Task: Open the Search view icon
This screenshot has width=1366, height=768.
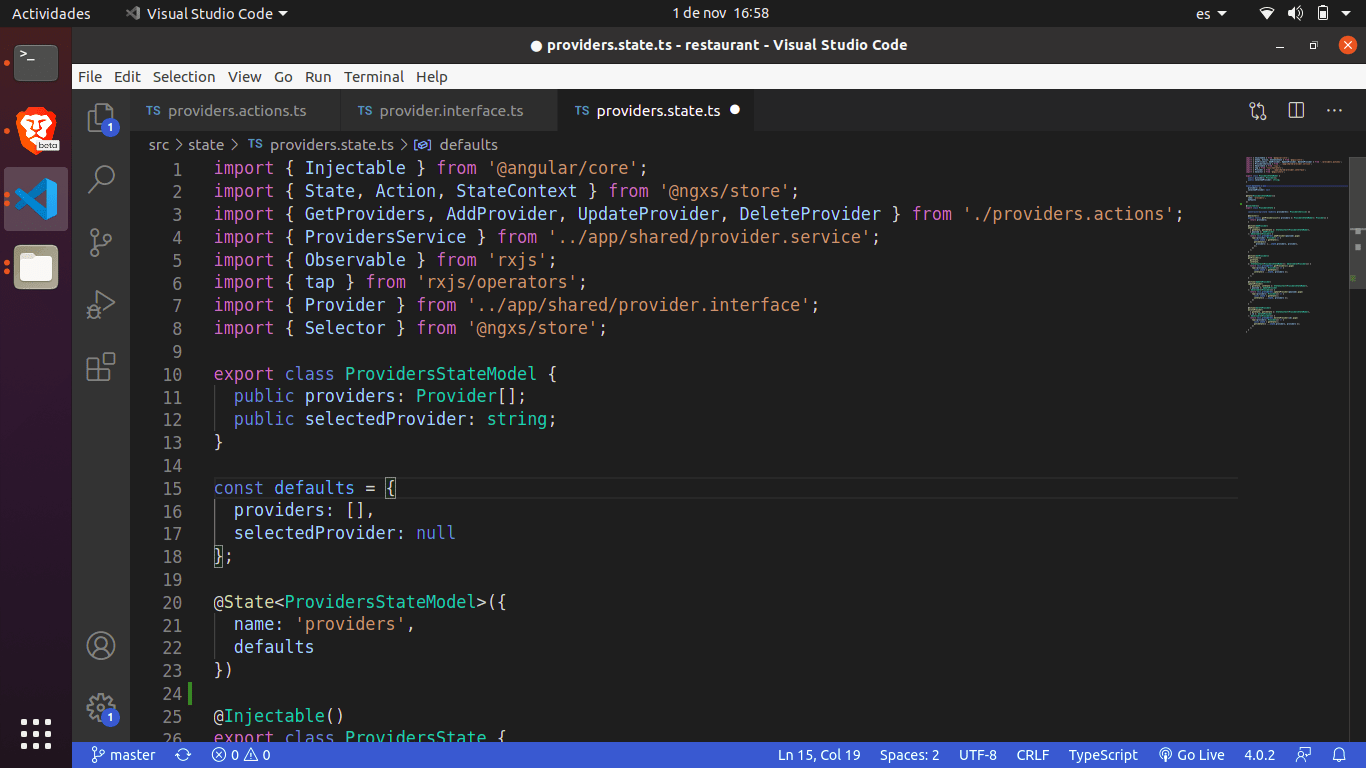Action: [101, 180]
